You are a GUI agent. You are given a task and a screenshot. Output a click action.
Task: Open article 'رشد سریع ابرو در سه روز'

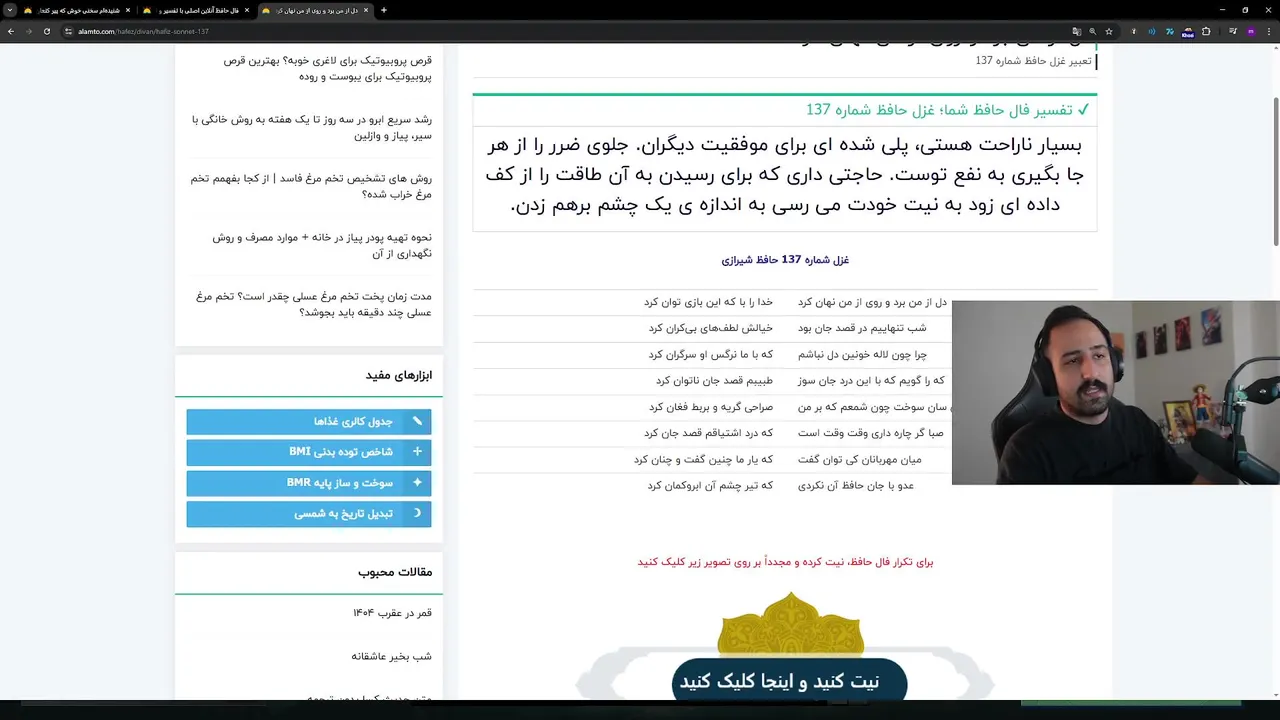311,127
